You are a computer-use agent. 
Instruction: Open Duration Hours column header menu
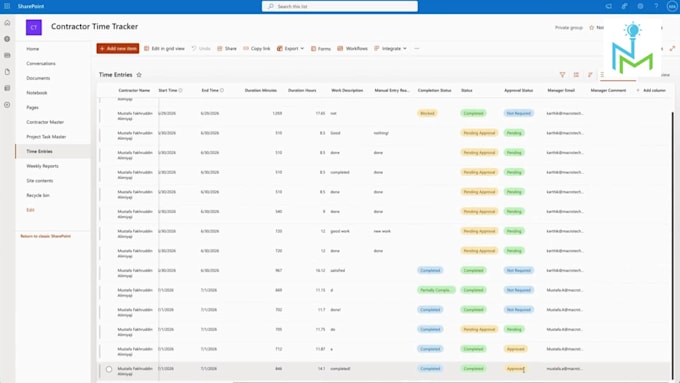click(302, 90)
